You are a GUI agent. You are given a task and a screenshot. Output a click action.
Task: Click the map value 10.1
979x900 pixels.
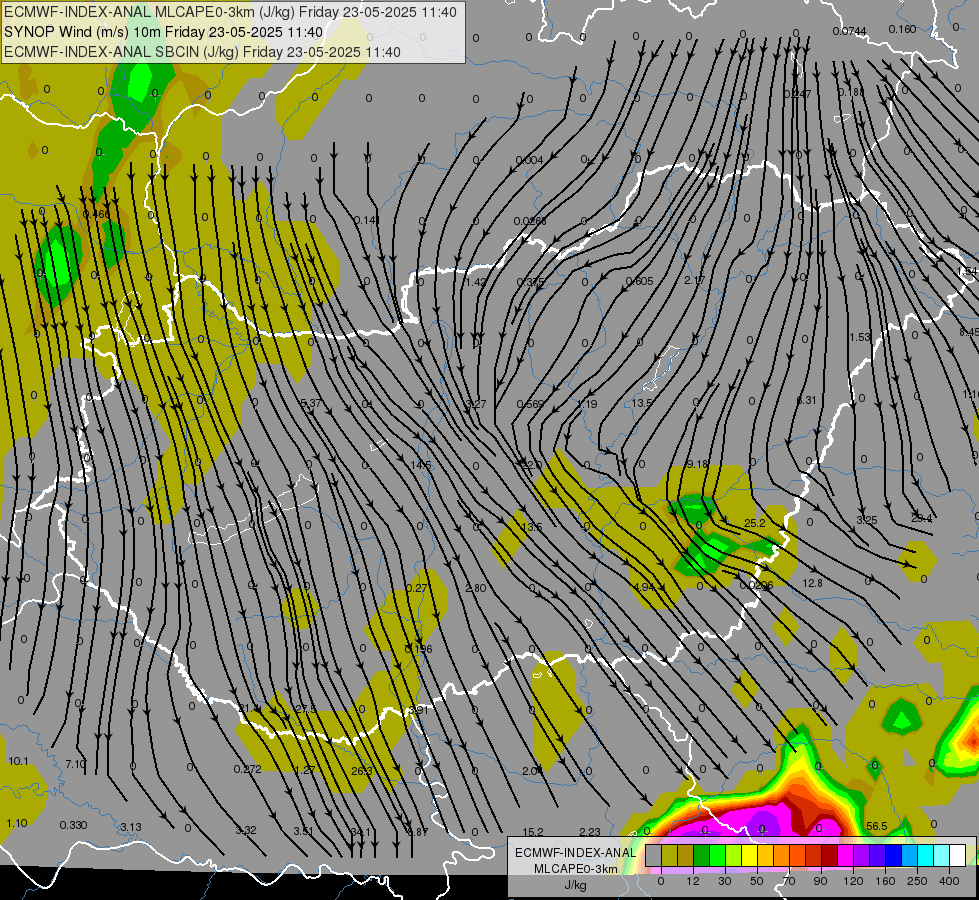click(x=18, y=761)
